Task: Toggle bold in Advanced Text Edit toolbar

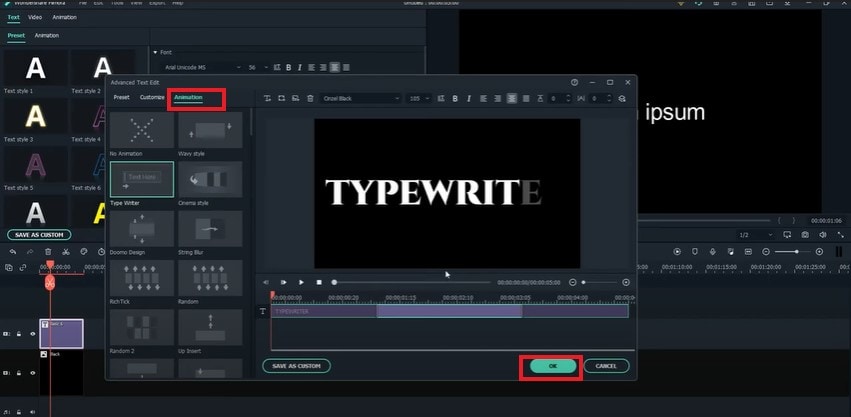Action: (x=455, y=98)
